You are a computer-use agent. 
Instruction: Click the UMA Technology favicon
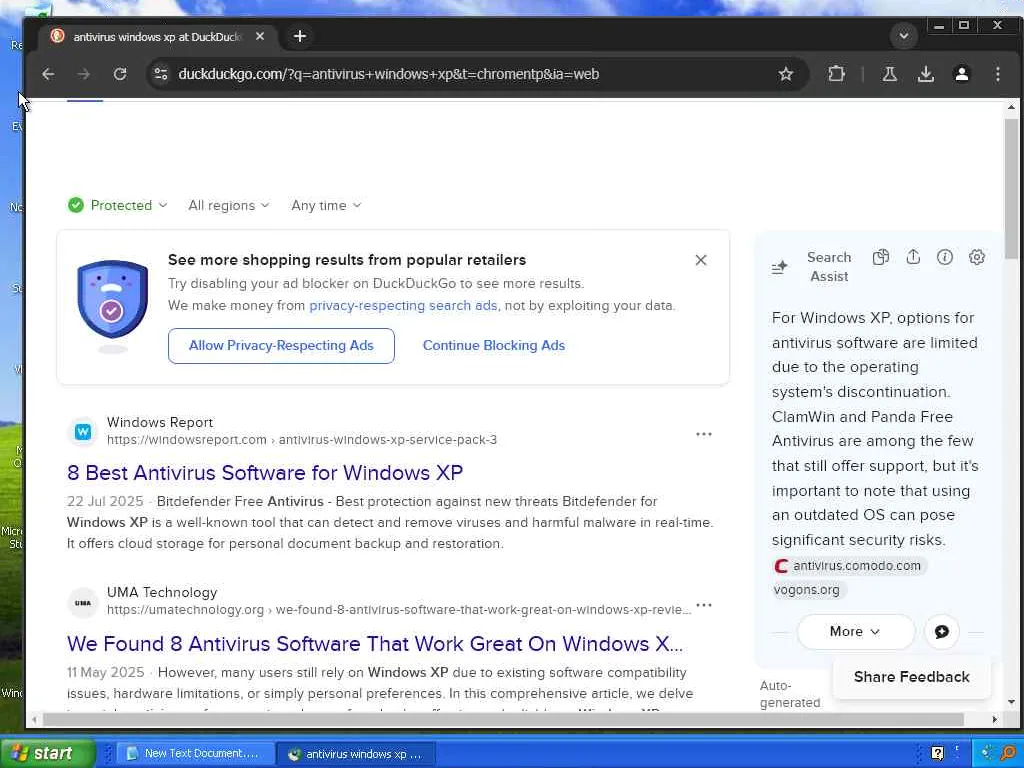pyautogui.click(x=83, y=602)
